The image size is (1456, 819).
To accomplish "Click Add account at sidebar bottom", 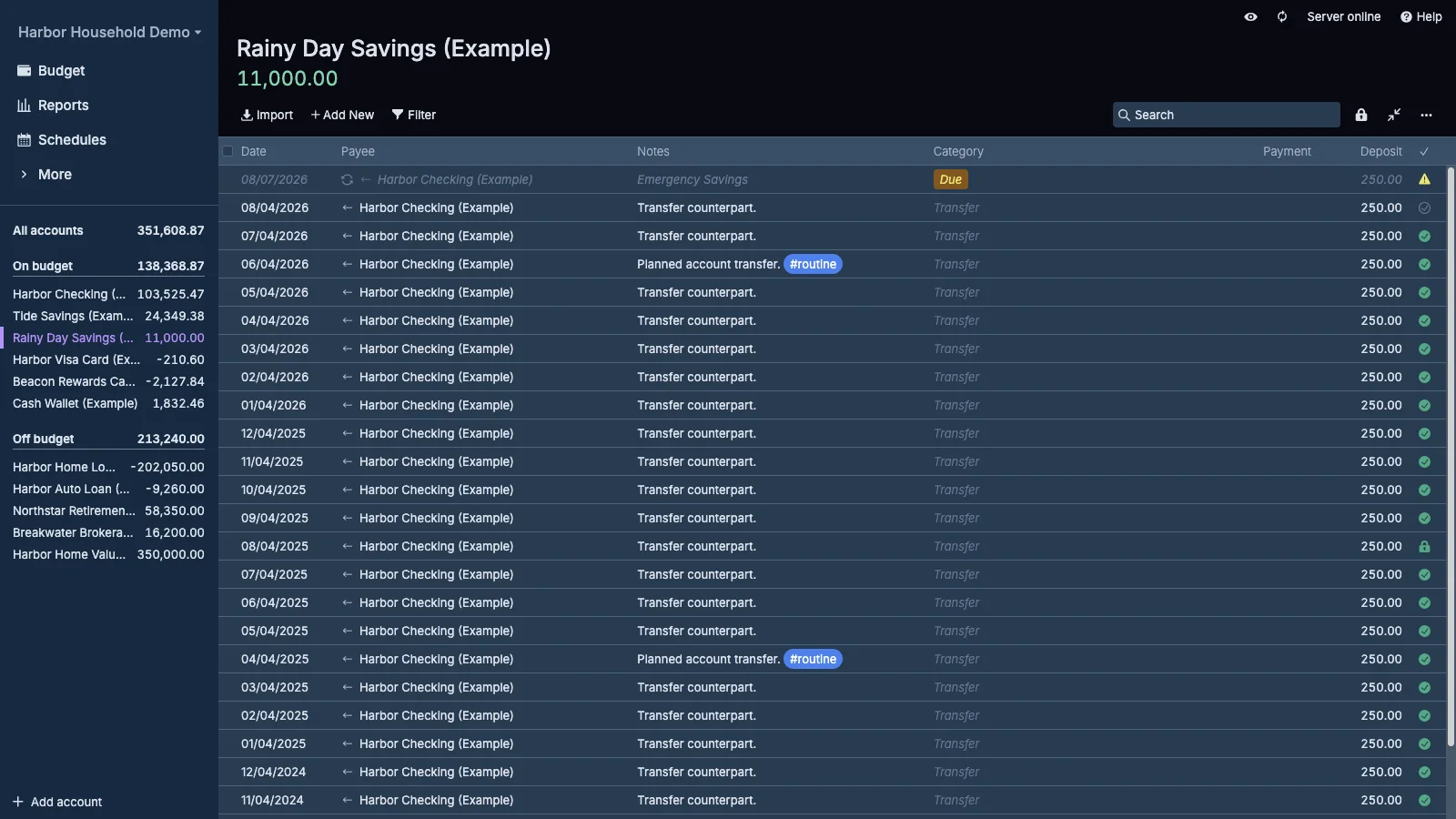I will [57, 802].
